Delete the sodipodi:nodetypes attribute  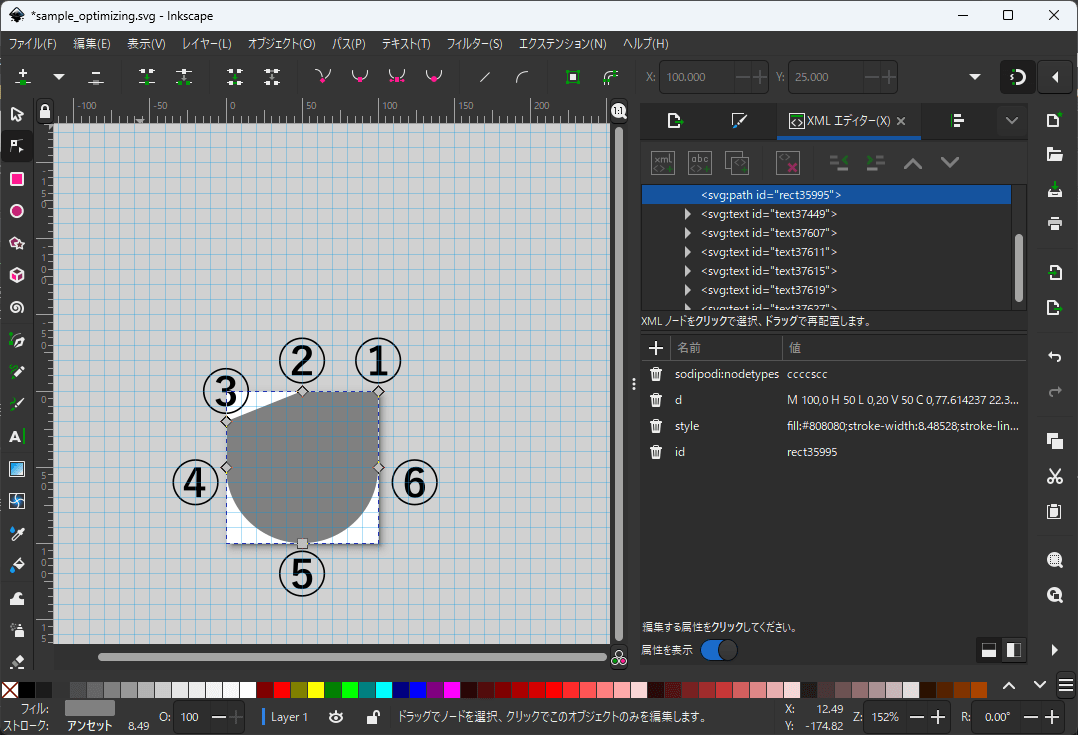click(x=656, y=374)
